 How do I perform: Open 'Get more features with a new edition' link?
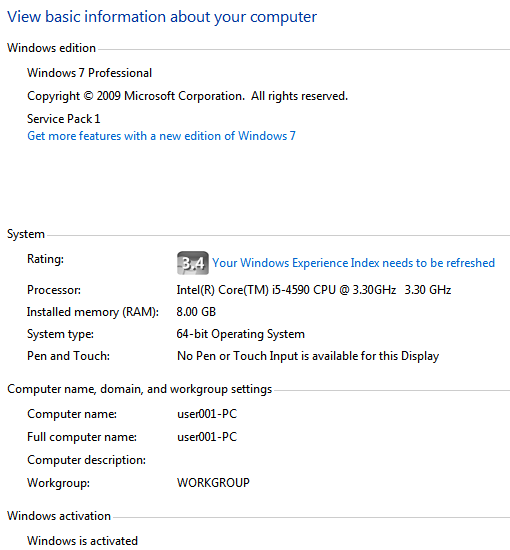161,136
